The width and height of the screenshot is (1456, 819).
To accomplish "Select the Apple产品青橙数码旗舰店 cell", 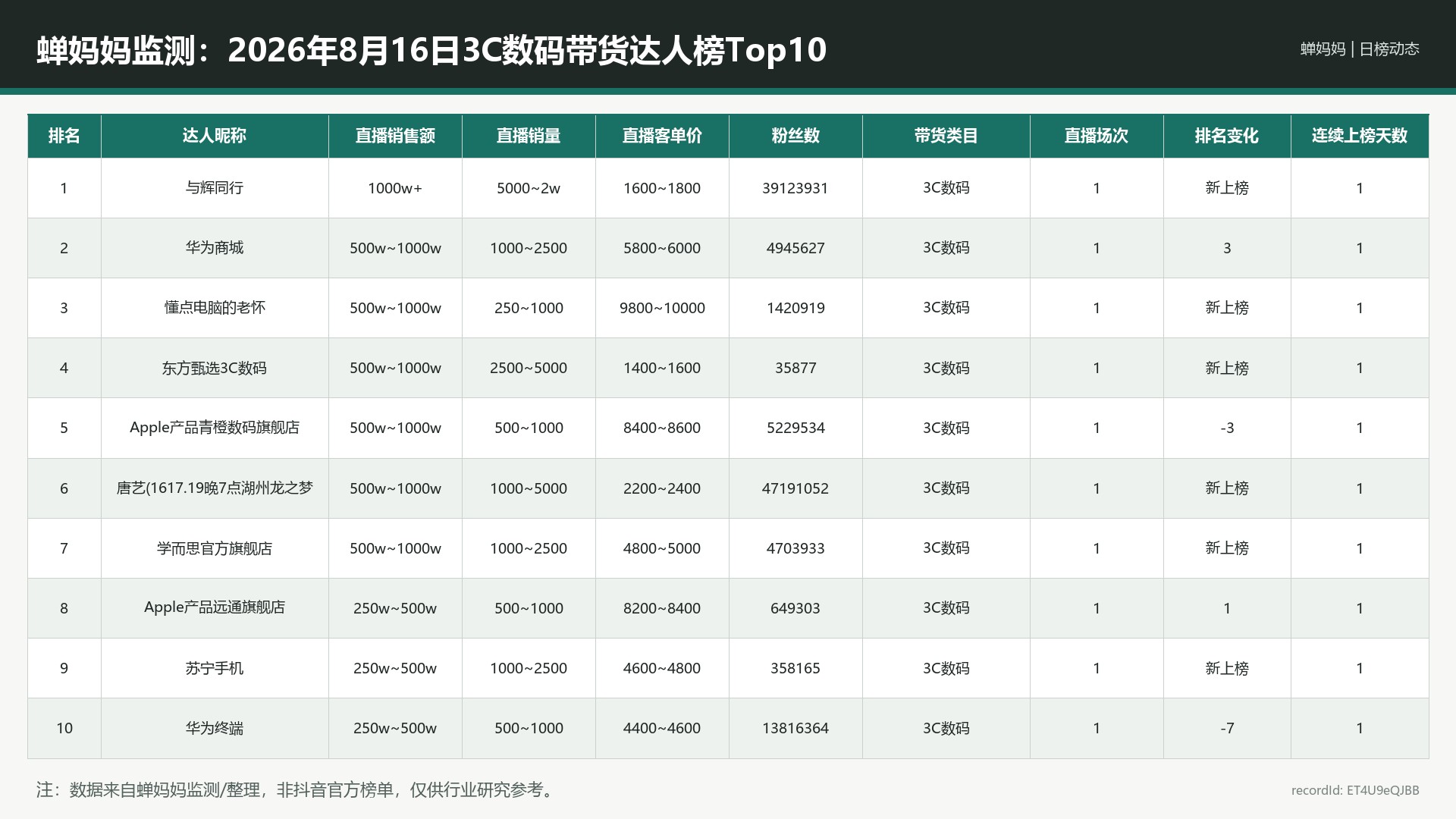I will 215,428.
